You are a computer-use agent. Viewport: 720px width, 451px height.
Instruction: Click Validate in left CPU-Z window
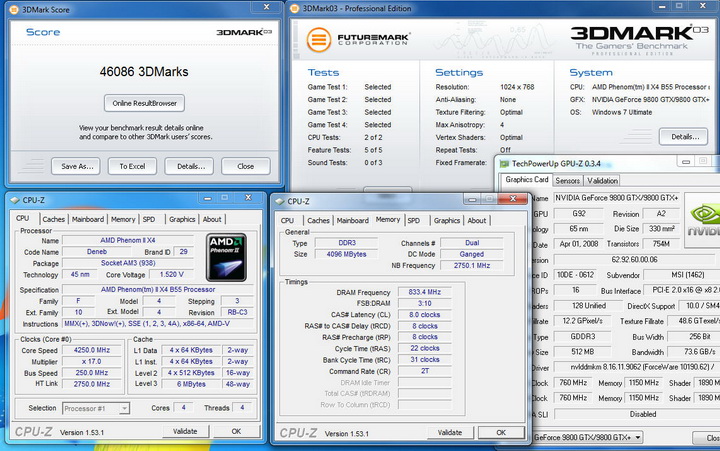(186, 431)
